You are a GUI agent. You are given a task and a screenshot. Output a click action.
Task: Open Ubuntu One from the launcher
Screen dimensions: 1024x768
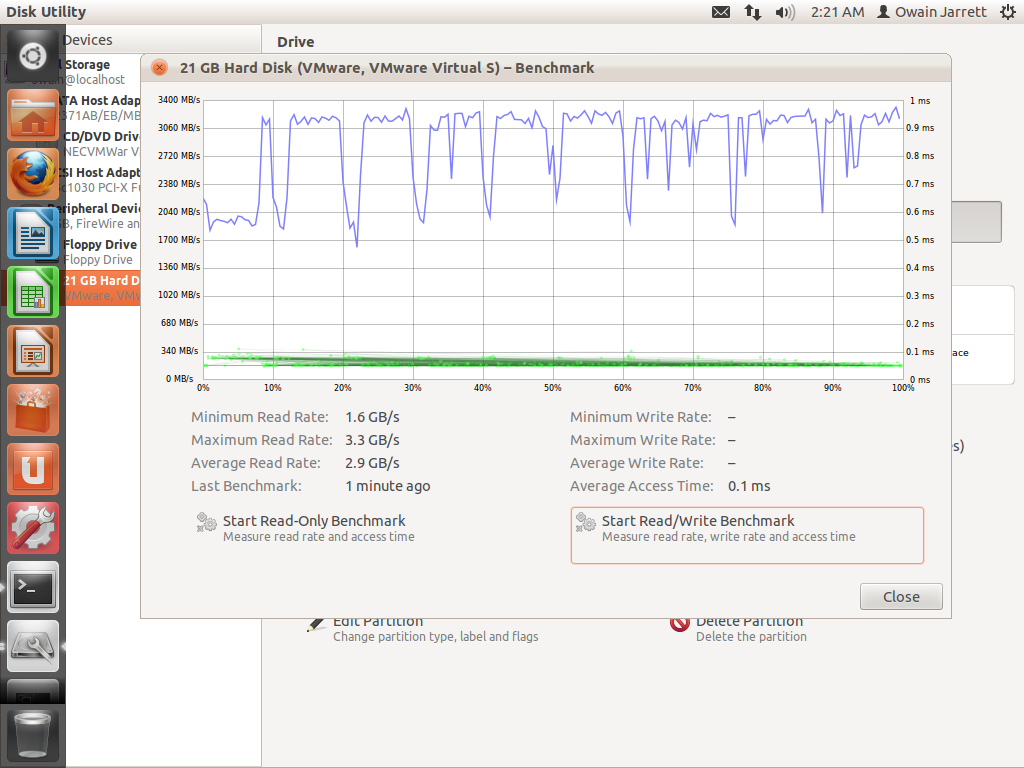pyautogui.click(x=33, y=469)
